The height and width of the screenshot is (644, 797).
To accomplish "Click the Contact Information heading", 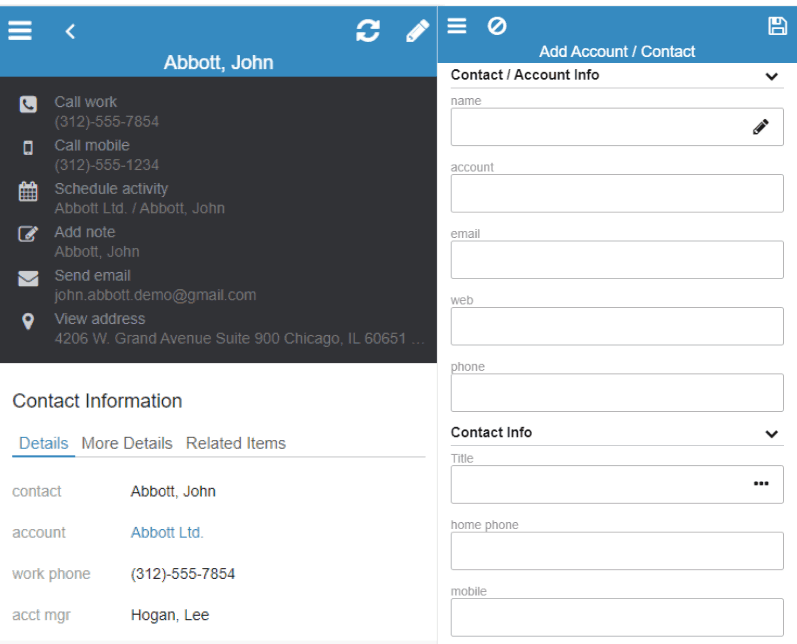I will point(97,401).
